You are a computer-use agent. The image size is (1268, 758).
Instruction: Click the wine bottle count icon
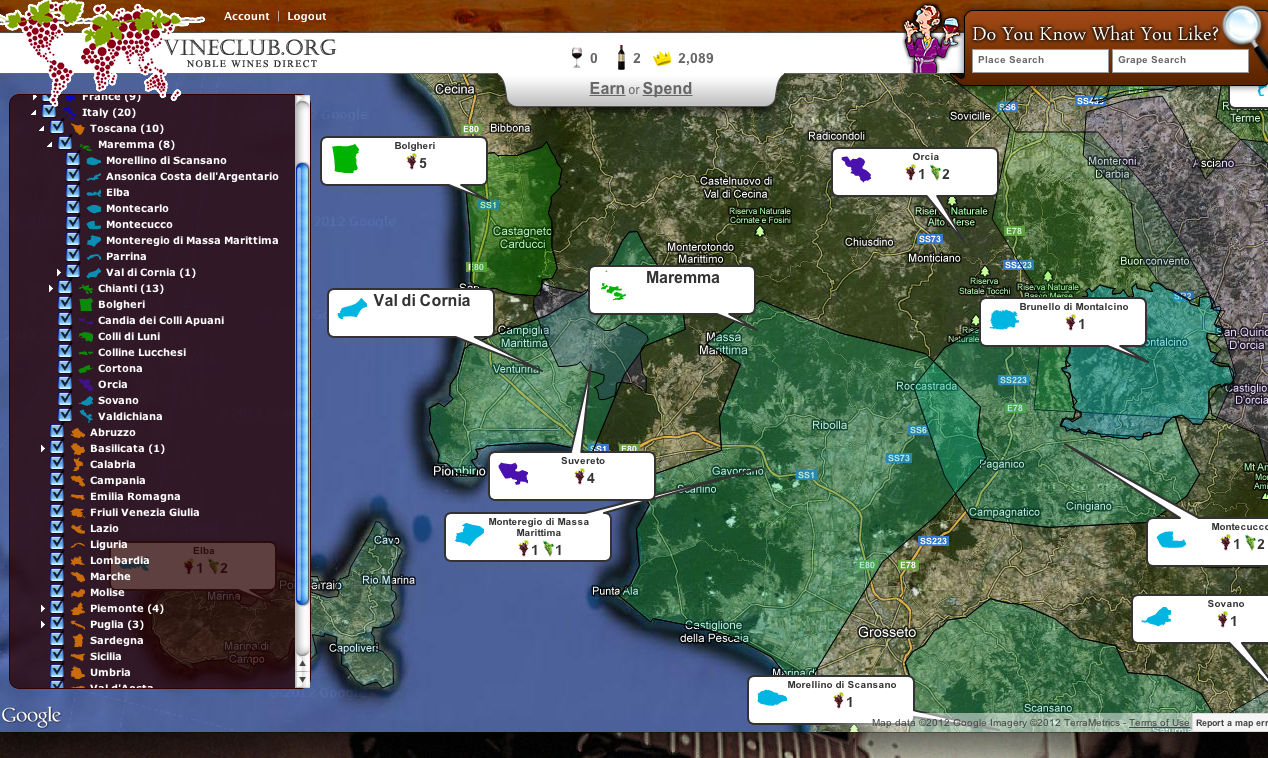click(x=621, y=58)
